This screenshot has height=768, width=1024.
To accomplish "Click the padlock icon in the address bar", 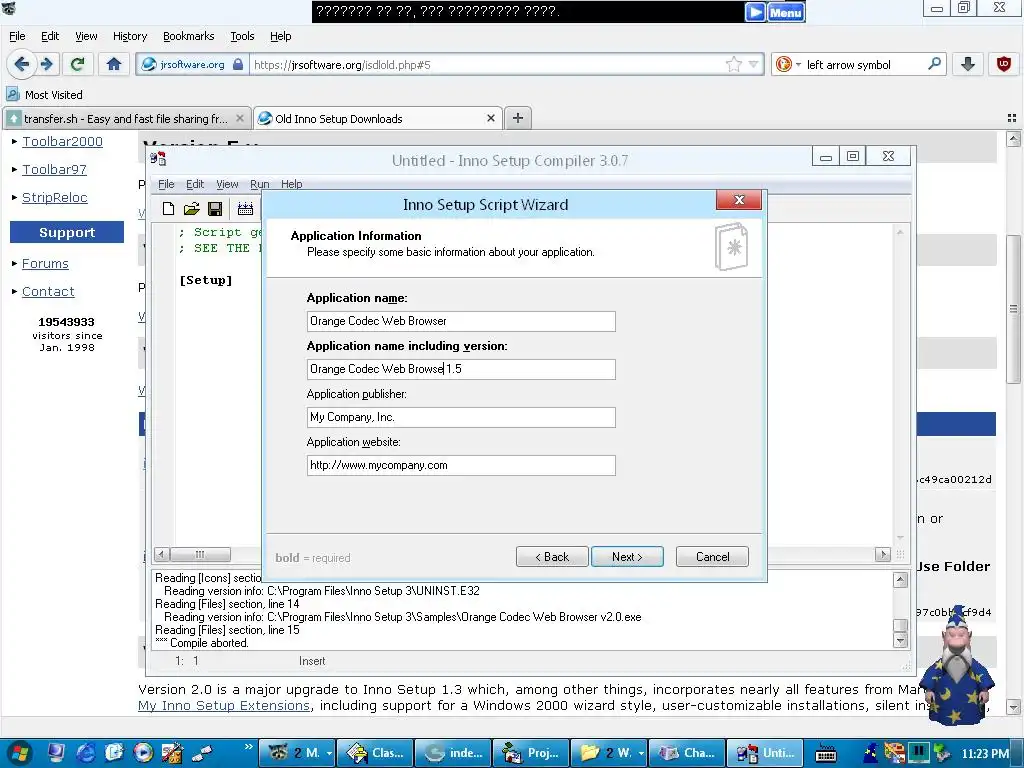I will point(238,64).
